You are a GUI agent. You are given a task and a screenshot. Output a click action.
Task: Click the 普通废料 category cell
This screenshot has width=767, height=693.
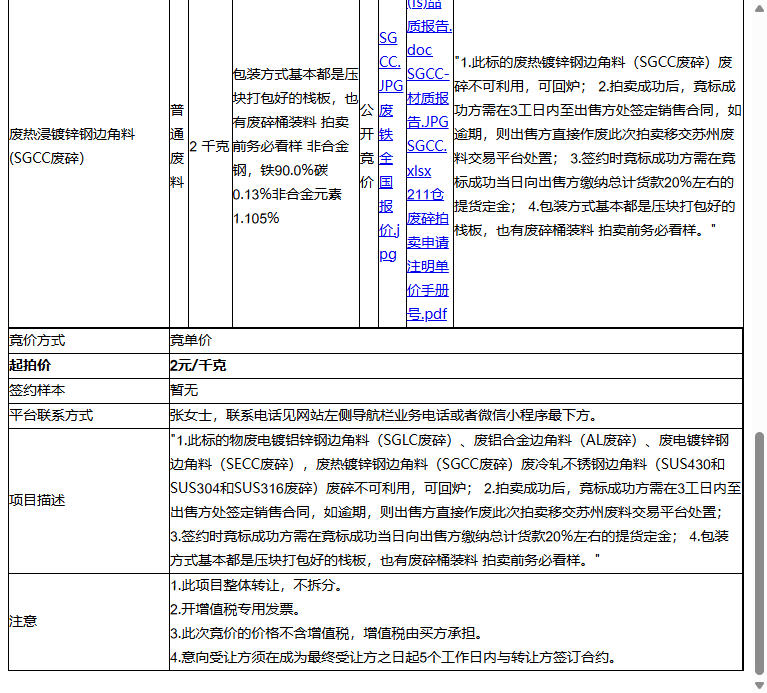(x=179, y=146)
